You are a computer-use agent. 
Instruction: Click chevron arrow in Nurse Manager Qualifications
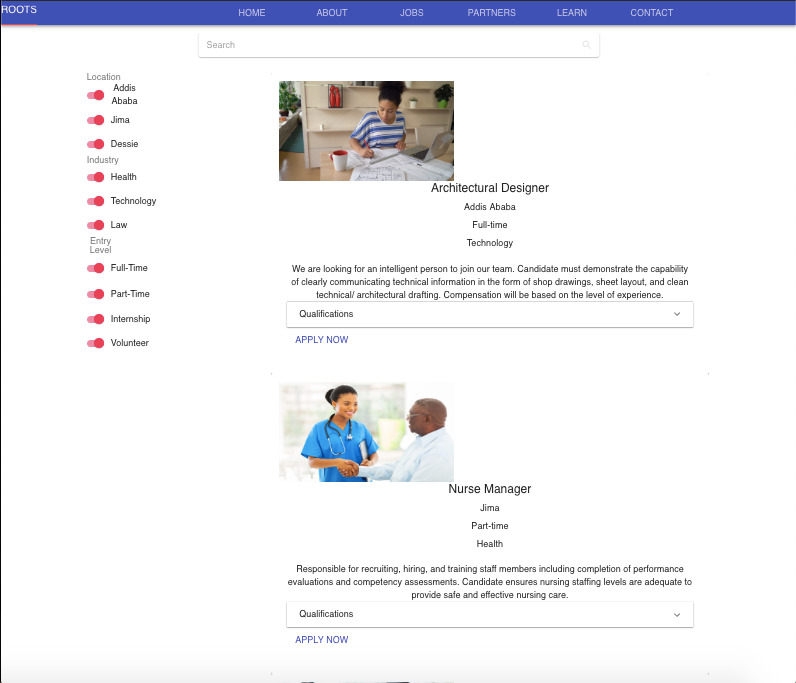point(677,615)
